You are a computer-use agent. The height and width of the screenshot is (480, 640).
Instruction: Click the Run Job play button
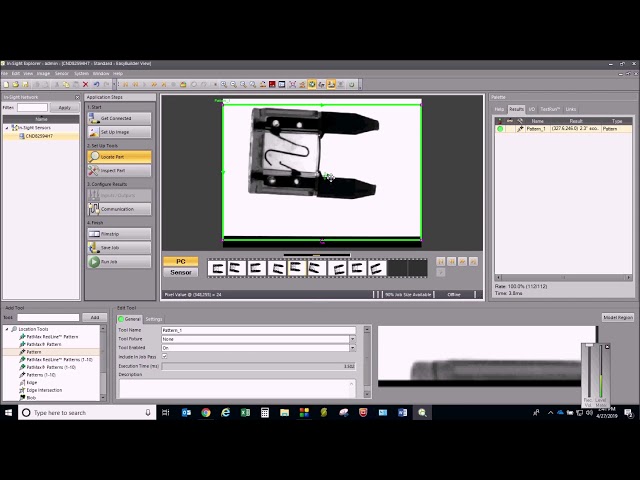point(119,262)
